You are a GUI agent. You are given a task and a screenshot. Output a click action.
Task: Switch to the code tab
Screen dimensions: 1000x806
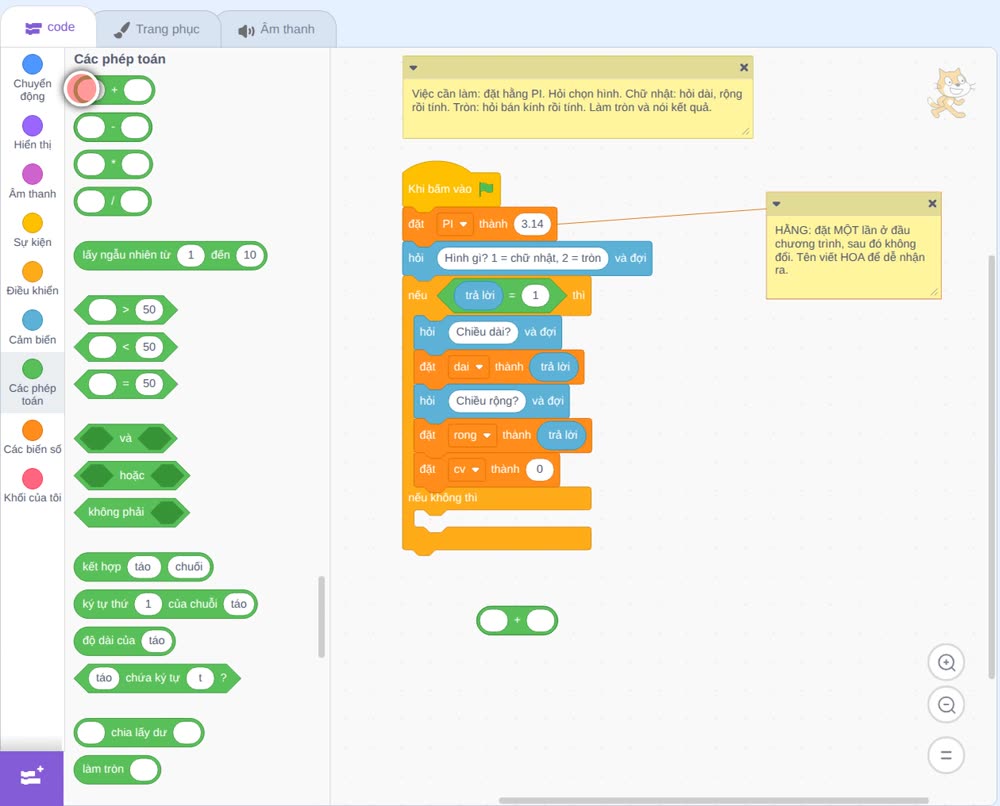tap(49, 27)
